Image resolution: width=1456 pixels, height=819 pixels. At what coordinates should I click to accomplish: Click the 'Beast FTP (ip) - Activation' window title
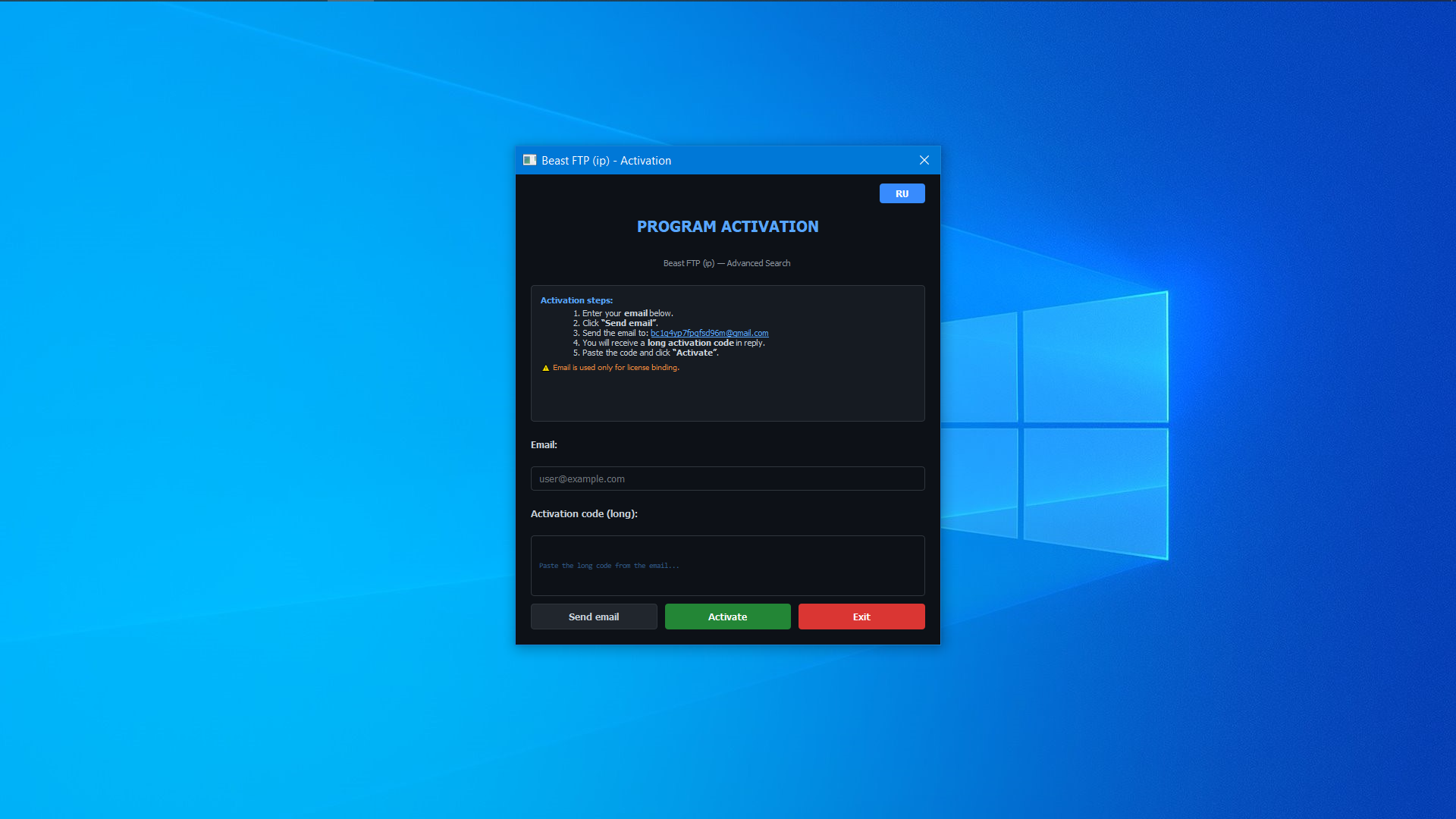click(x=606, y=161)
